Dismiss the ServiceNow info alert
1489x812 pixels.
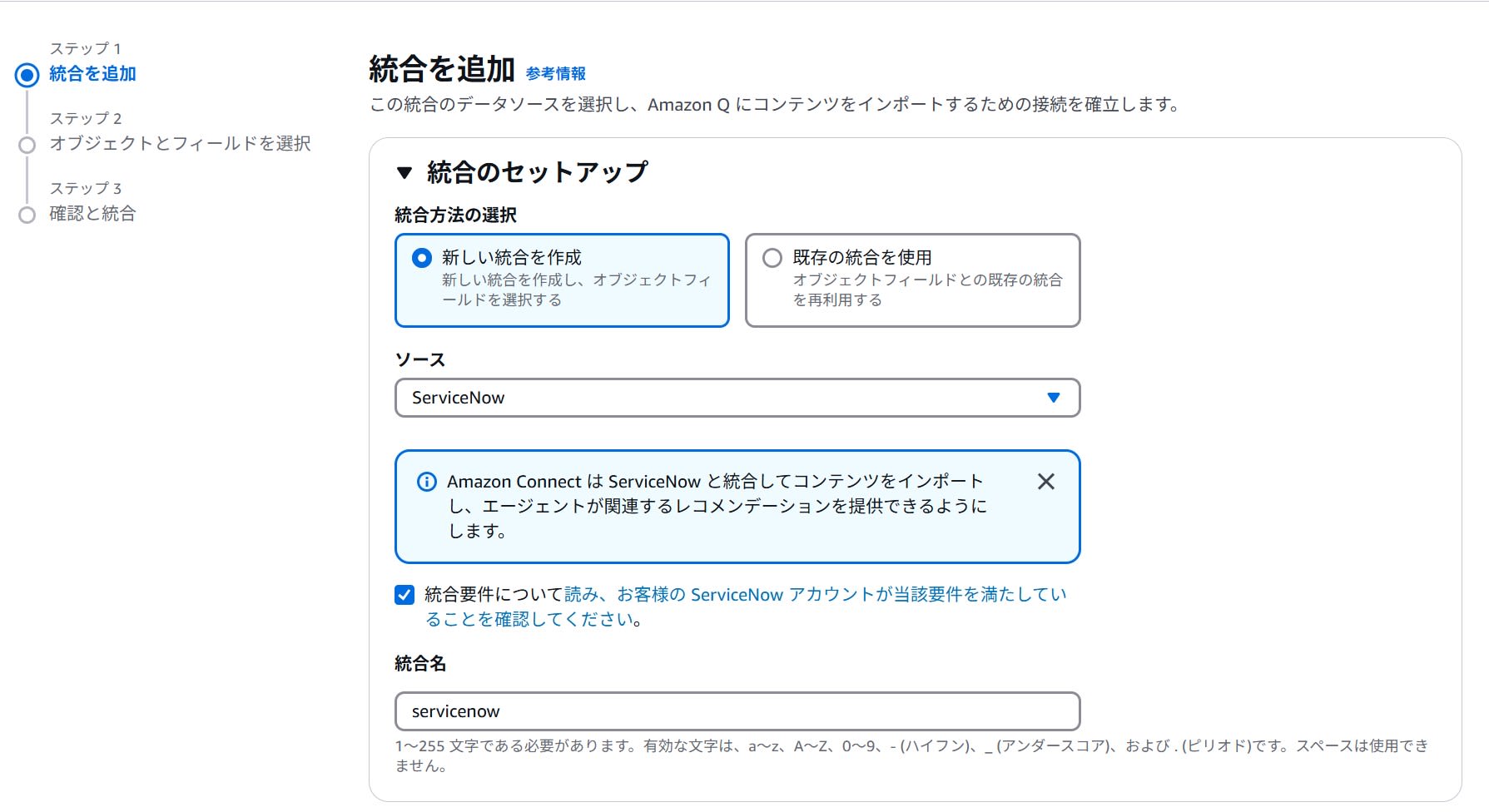pyautogui.click(x=1045, y=482)
